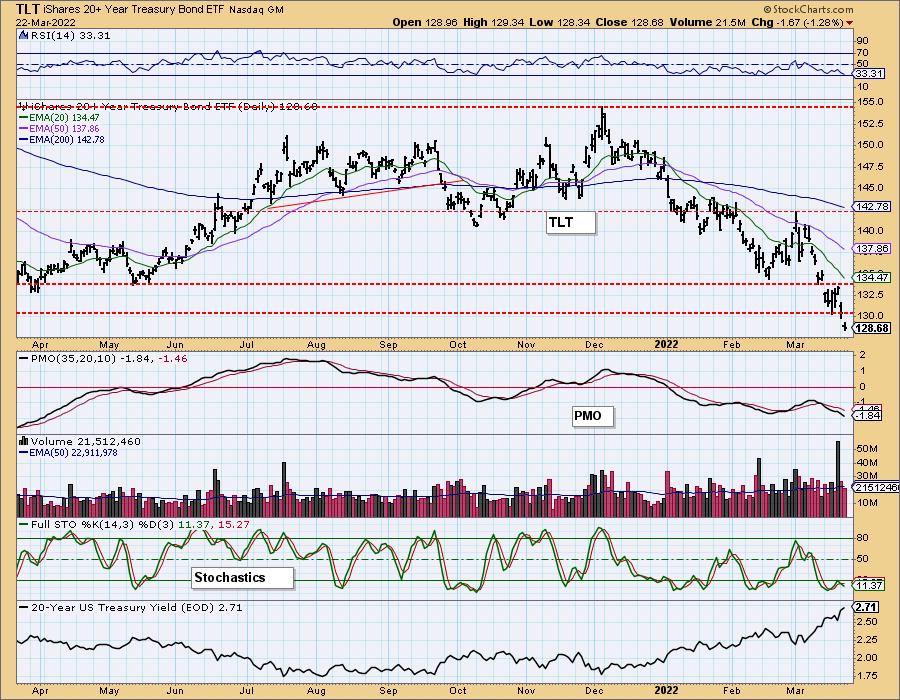The image size is (900, 700).
Task: Click the EMA(50) 137.86 legend entry
Action: 60,129
